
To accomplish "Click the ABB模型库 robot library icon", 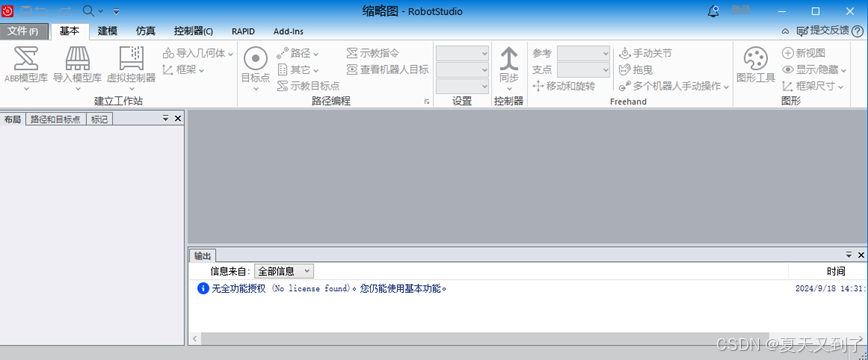I will [26, 59].
